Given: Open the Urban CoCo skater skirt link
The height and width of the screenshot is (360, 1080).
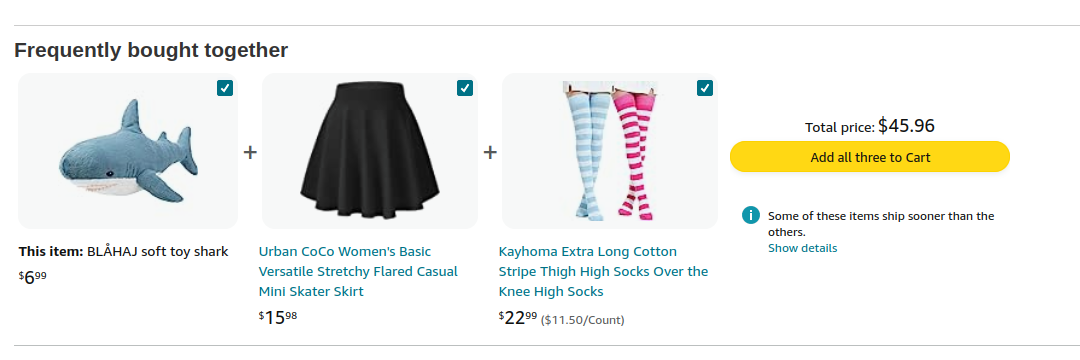Looking at the screenshot, I should coord(358,271).
